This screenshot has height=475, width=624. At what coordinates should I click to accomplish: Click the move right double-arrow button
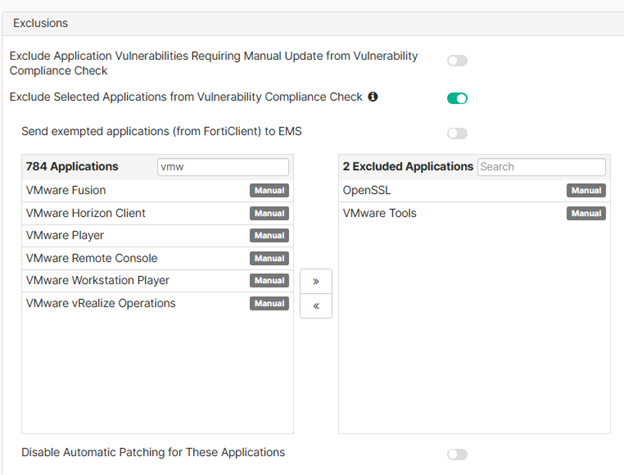point(316,281)
